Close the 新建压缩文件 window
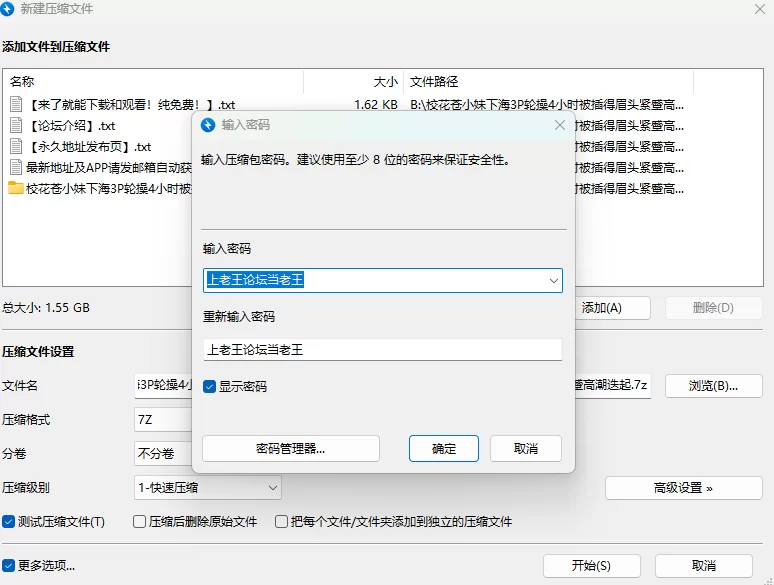 click(x=760, y=9)
